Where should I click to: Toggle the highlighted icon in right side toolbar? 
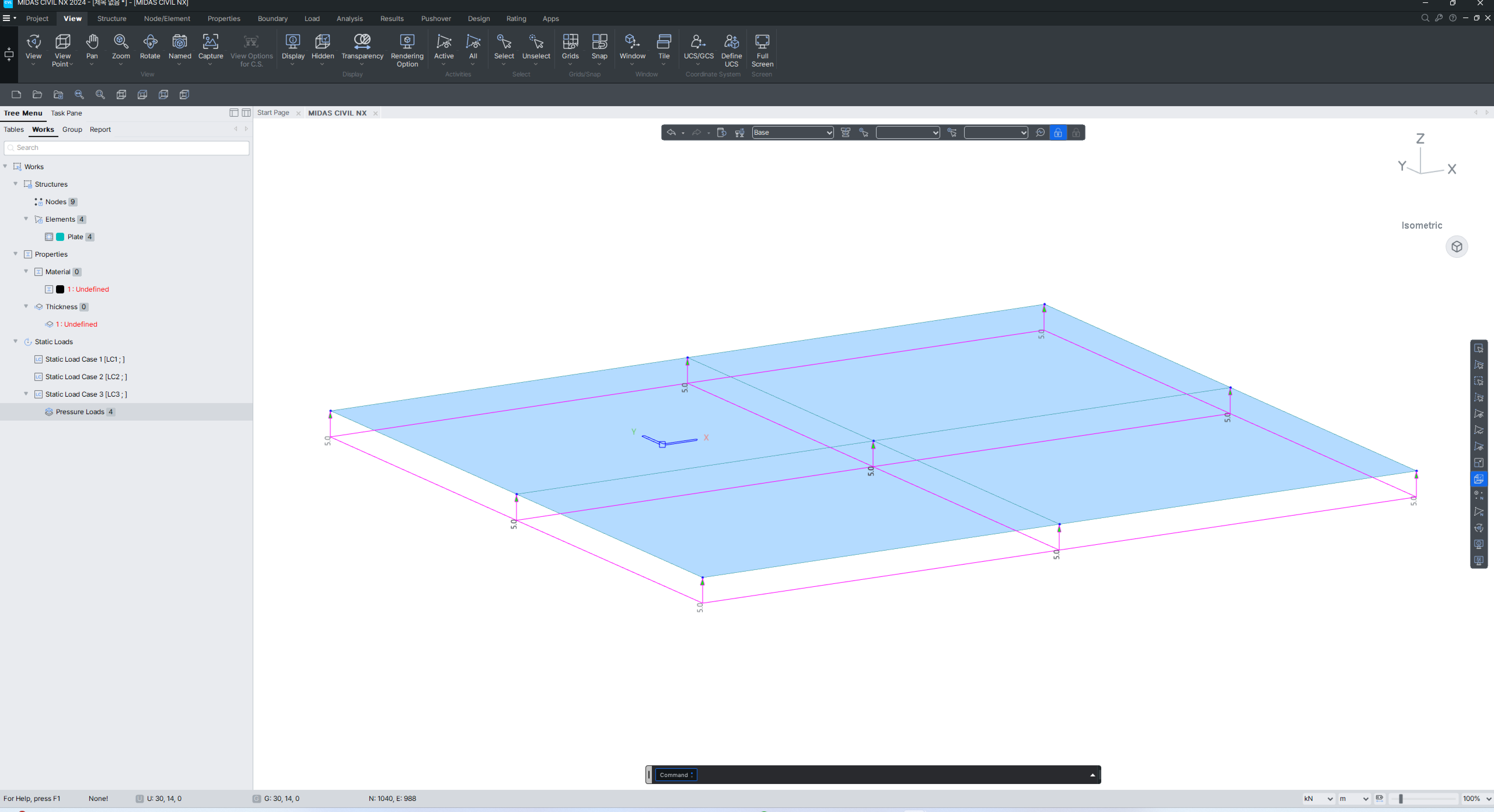(1478, 479)
